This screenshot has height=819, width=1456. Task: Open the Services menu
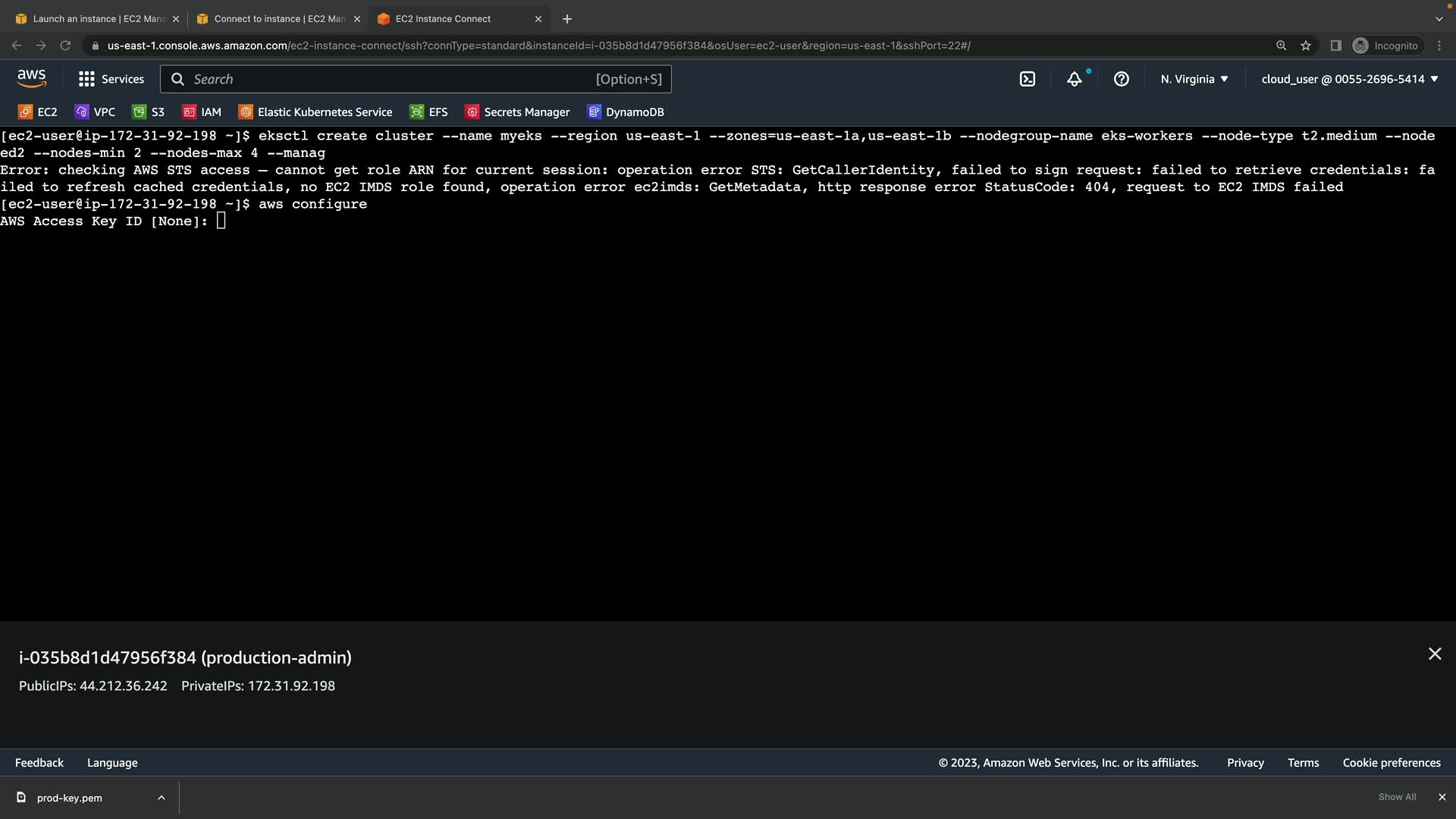pyautogui.click(x=111, y=79)
